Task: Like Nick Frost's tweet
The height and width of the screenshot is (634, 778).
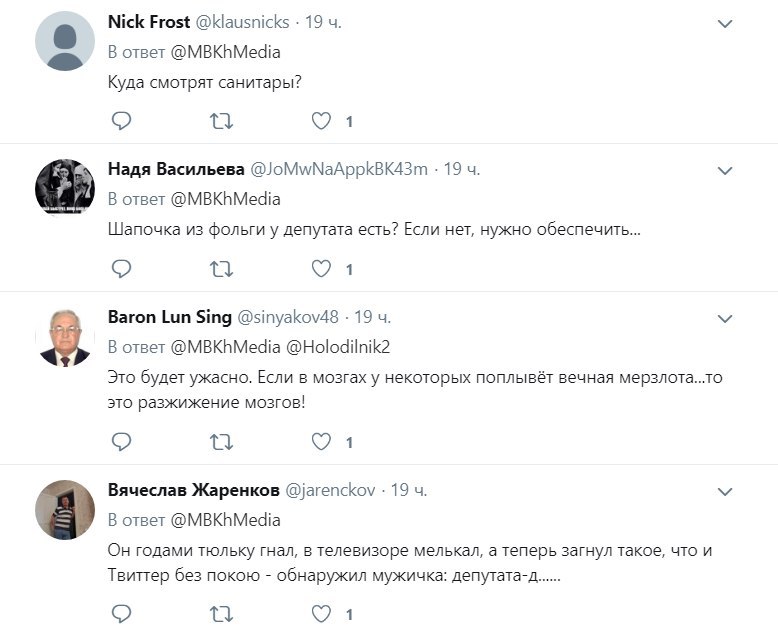Action: point(321,121)
